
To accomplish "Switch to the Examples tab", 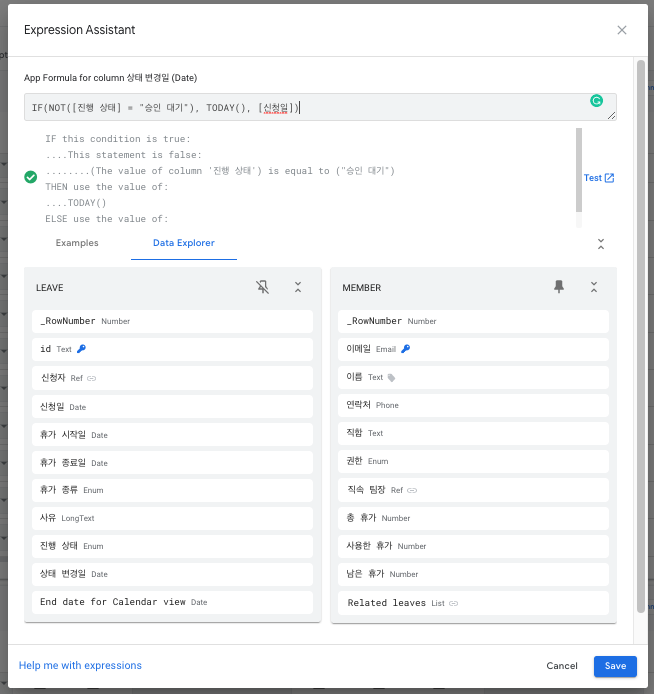I will tap(77, 243).
